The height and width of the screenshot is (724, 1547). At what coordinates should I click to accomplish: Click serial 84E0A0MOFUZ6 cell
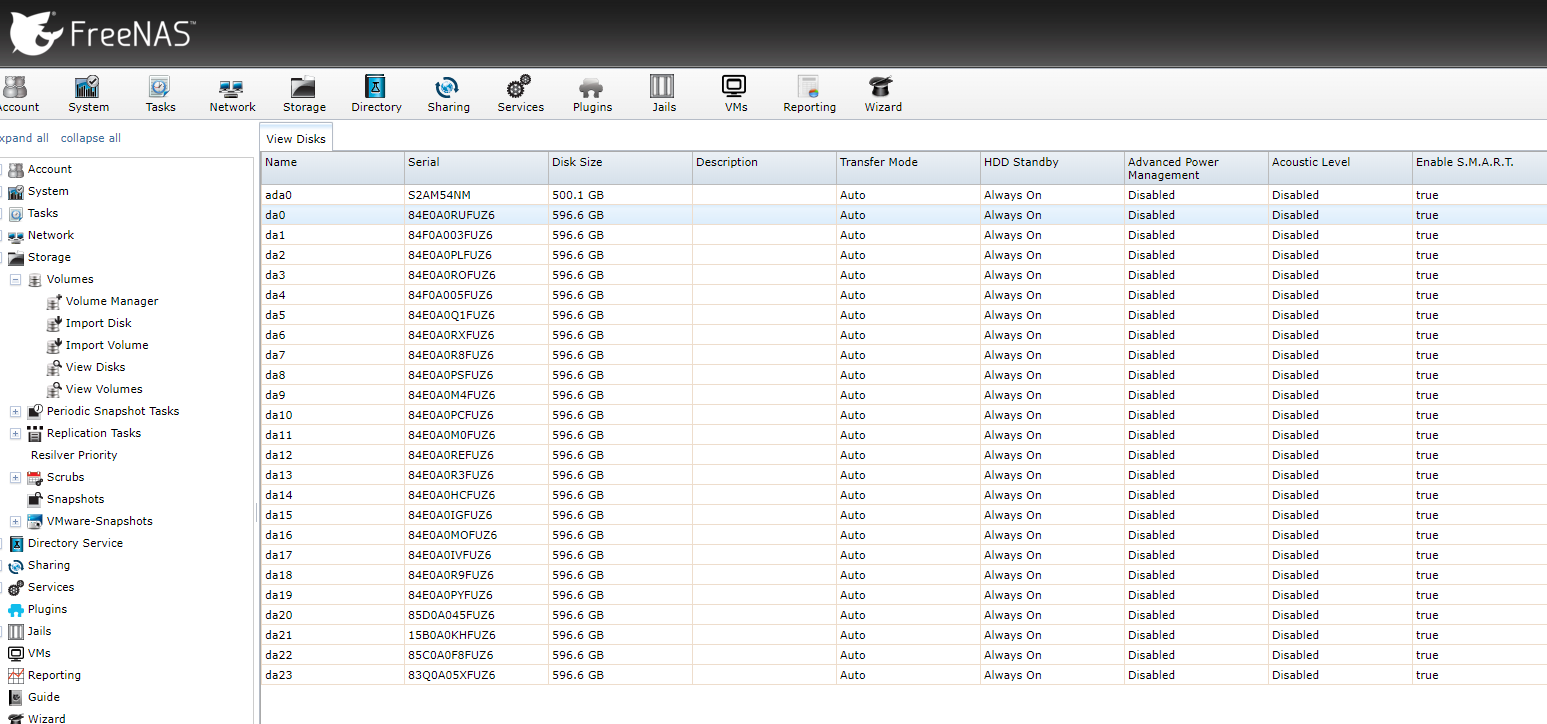pos(476,535)
